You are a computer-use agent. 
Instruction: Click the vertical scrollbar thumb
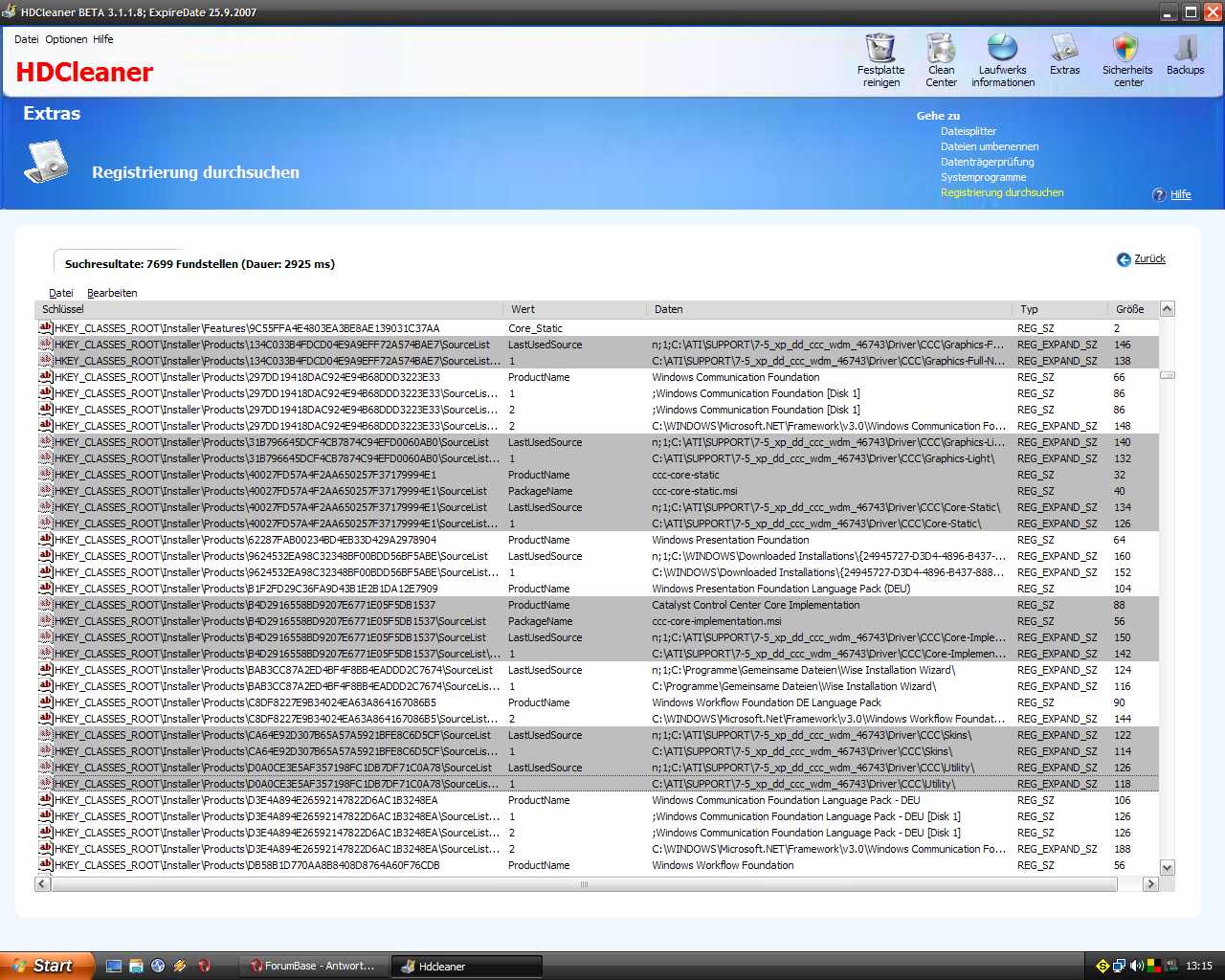click(1167, 375)
